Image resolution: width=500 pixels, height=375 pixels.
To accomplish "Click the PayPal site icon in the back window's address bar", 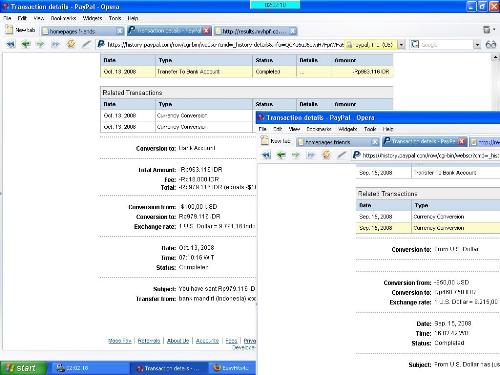I will (x=101, y=44).
